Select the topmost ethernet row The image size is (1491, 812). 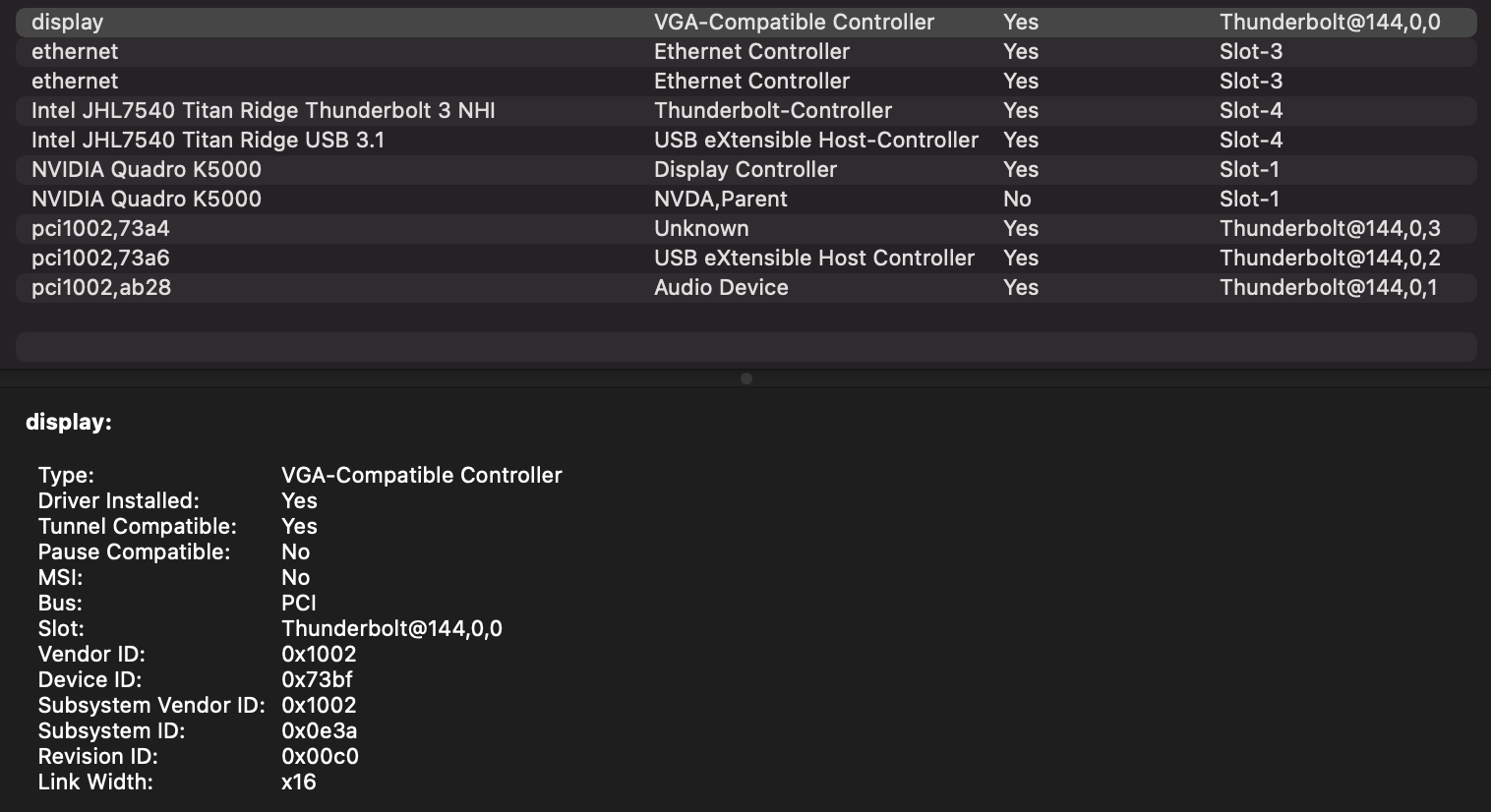[75, 52]
